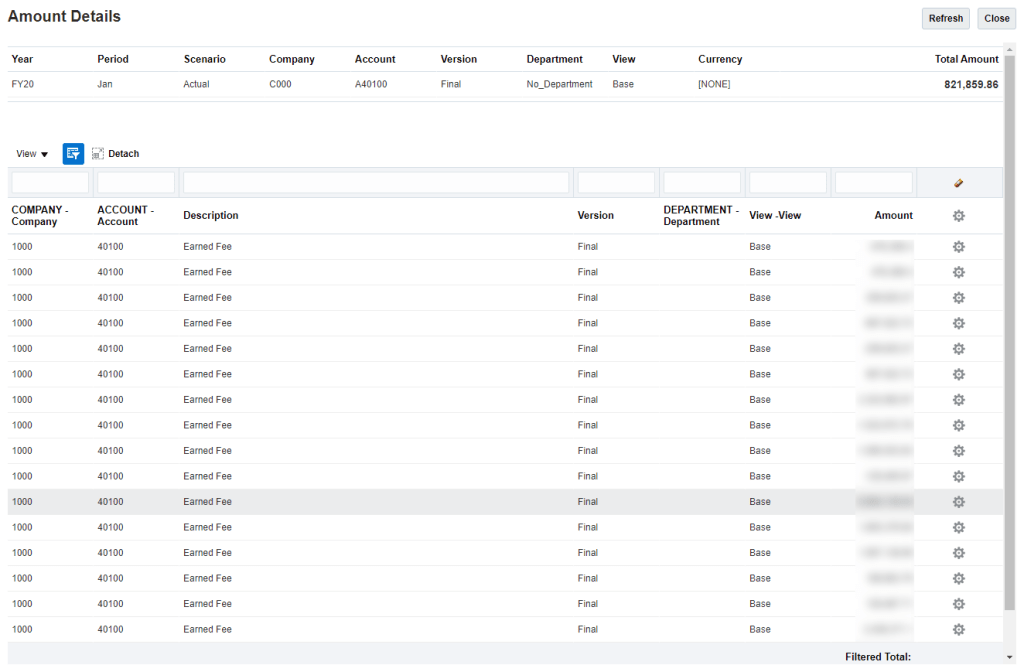The image size is (1024, 672).
Task: Click the Amount column header
Action: [x=893, y=216]
